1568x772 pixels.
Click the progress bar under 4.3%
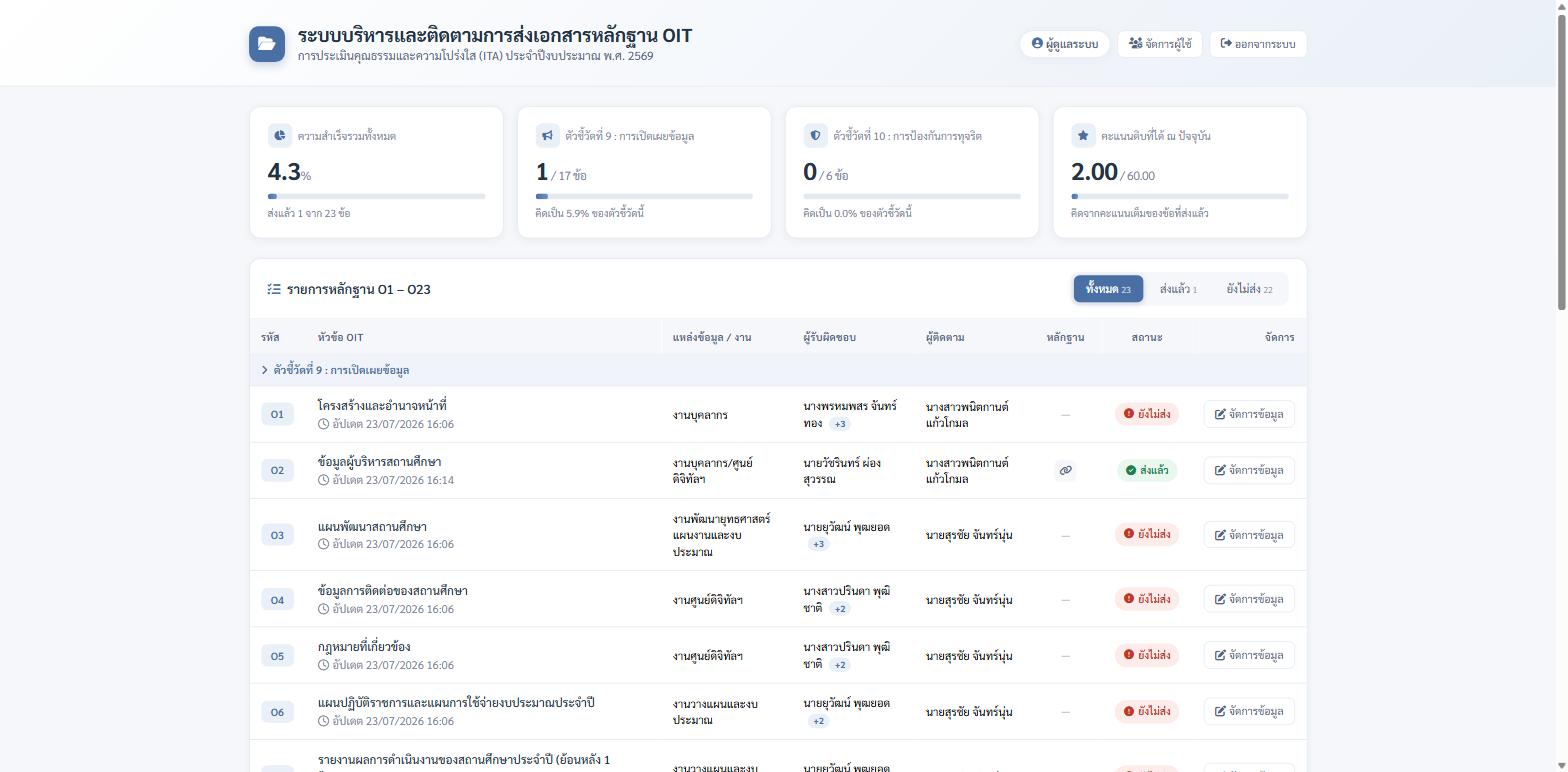tap(376, 196)
